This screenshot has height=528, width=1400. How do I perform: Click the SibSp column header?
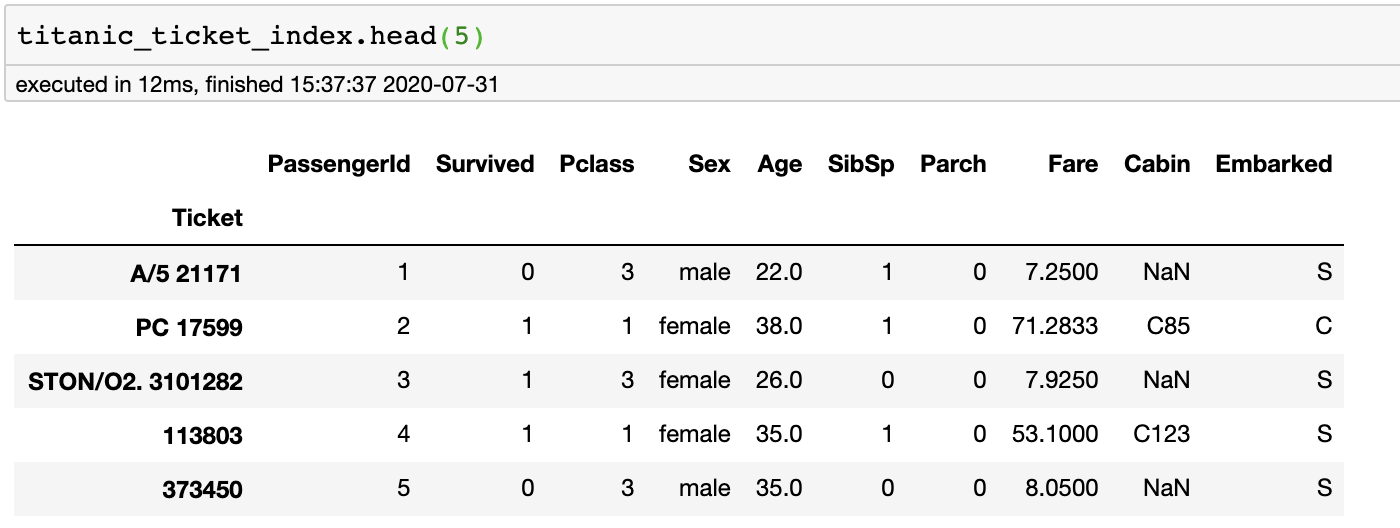[861, 164]
